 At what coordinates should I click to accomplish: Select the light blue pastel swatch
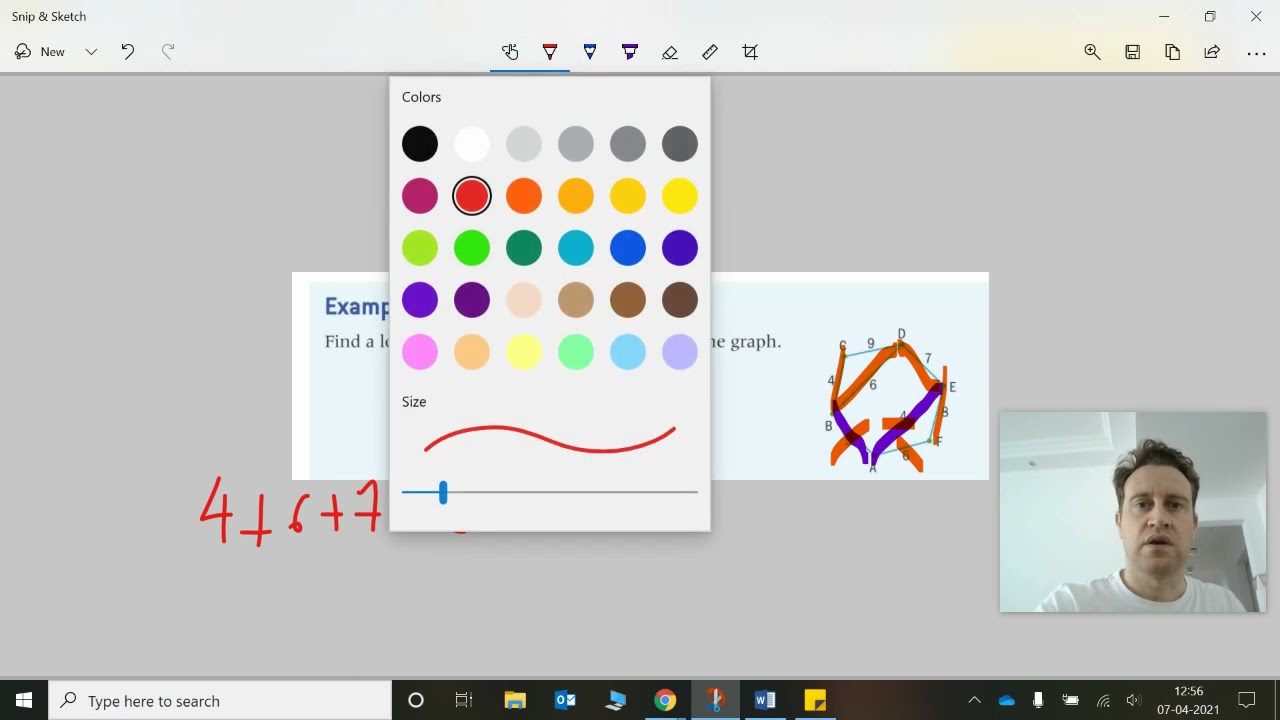point(628,352)
